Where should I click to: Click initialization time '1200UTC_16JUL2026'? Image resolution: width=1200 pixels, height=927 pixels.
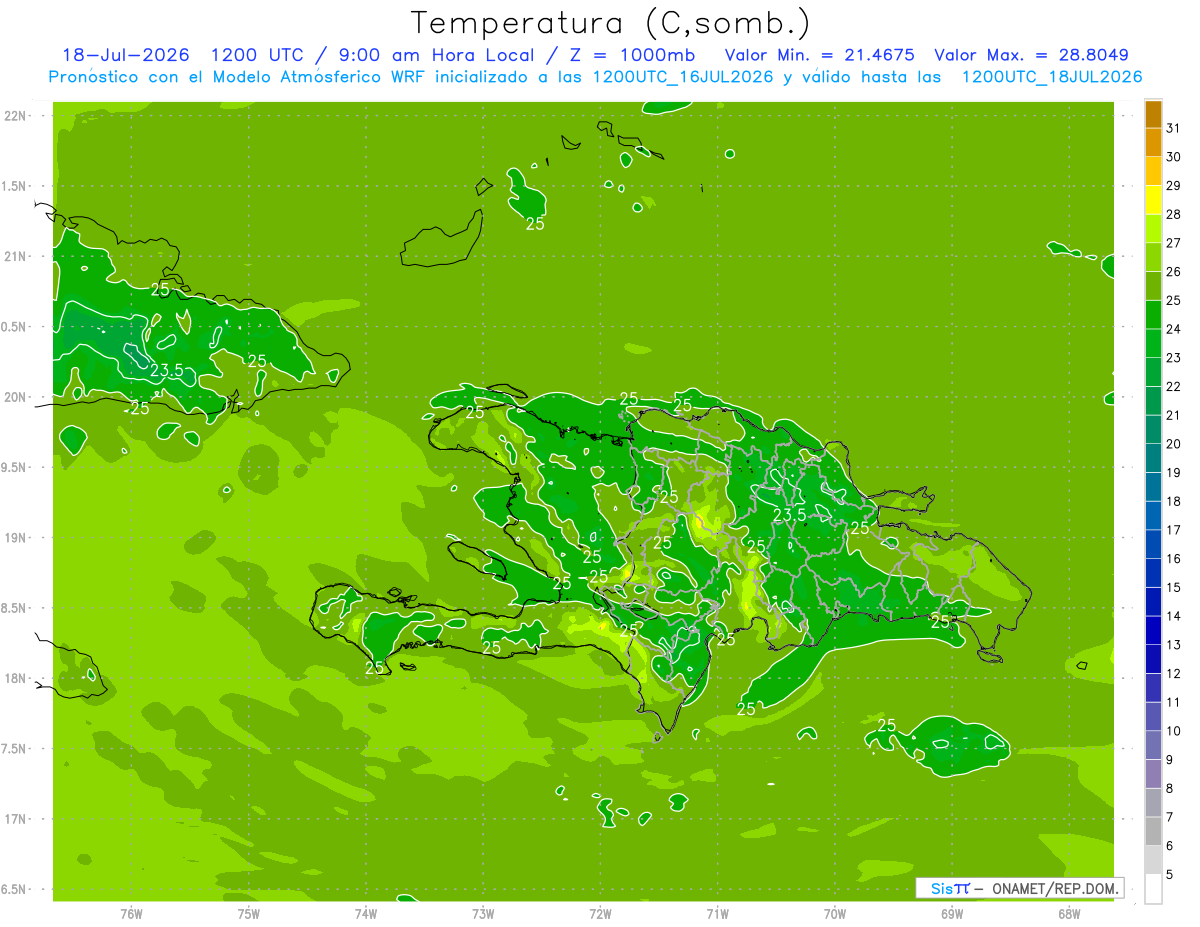[683, 77]
